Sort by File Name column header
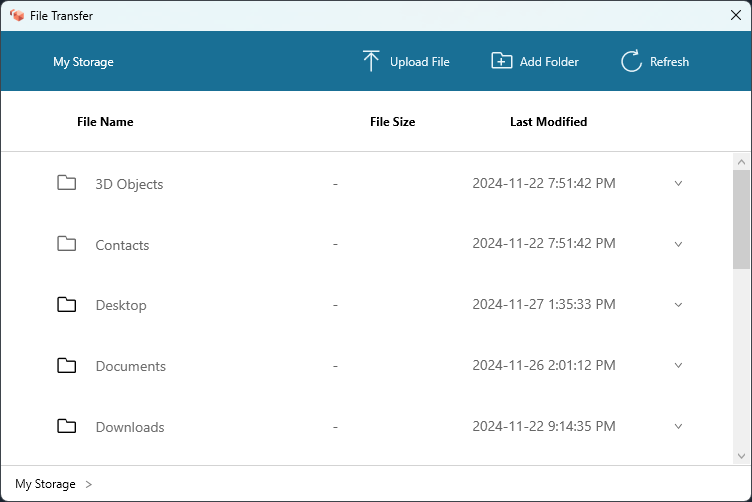The image size is (752, 502). [105, 122]
